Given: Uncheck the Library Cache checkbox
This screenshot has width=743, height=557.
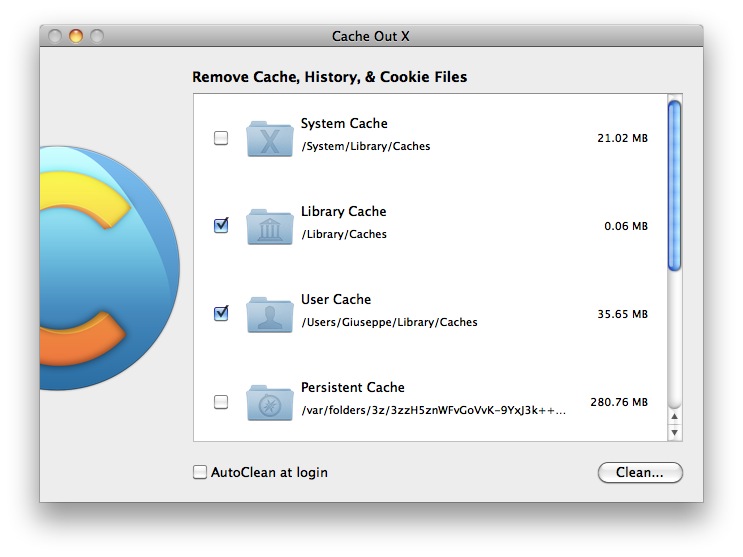Looking at the screenshot, I should pyautogui.click(x=221, y=226).
